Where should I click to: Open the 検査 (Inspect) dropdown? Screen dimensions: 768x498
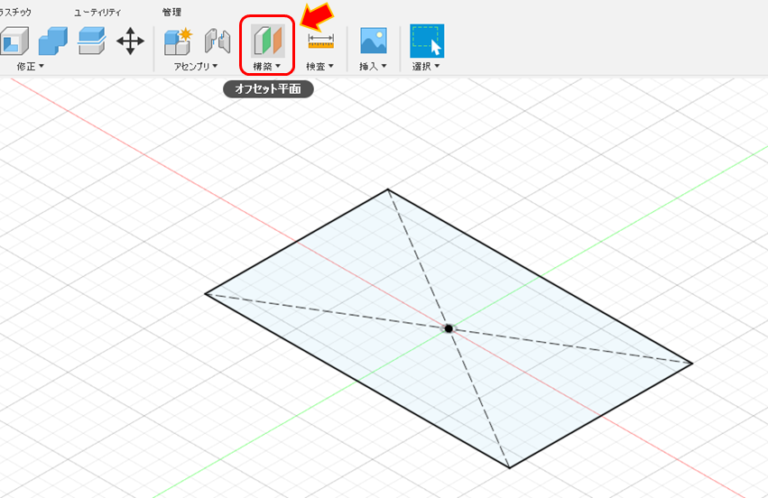(320, 66)
